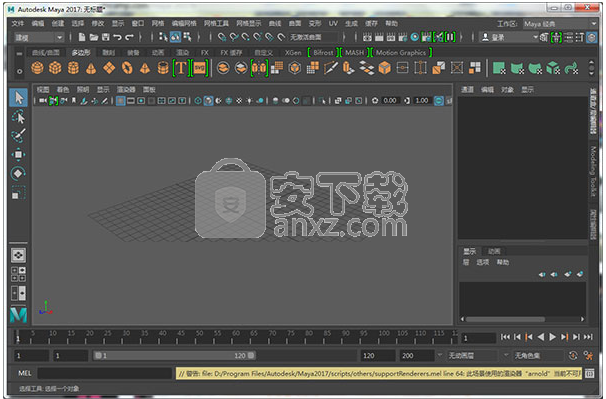Create a polygon sphere from the shelf
Screen dimensions: 606x399
[x=37, y=68]
